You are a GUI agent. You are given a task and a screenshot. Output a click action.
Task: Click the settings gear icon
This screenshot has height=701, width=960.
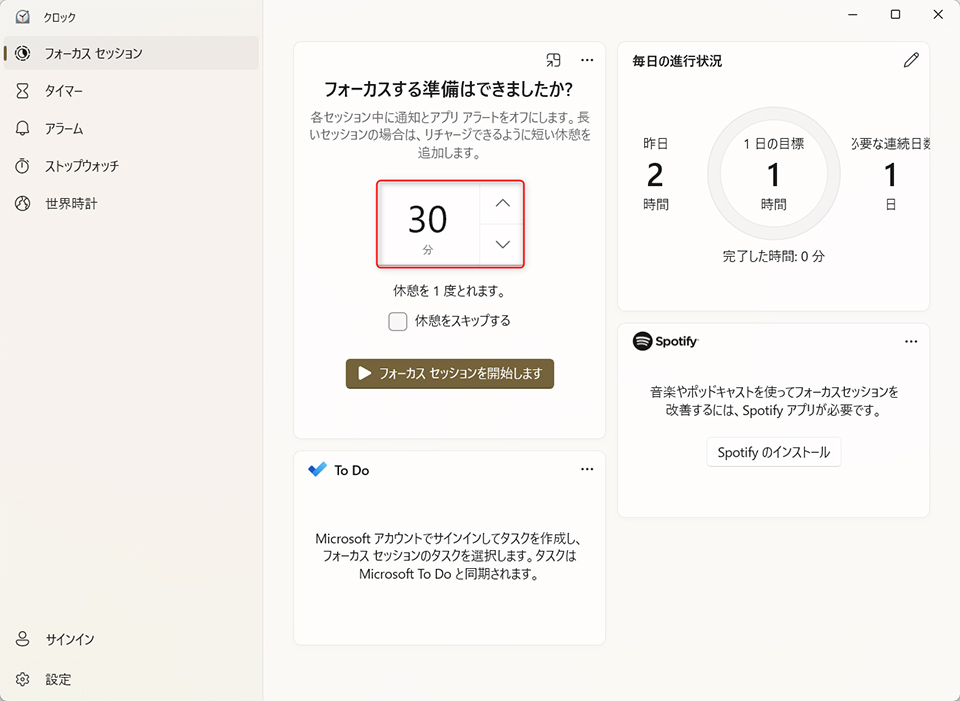pyautogui.click(x=23, y=679)
